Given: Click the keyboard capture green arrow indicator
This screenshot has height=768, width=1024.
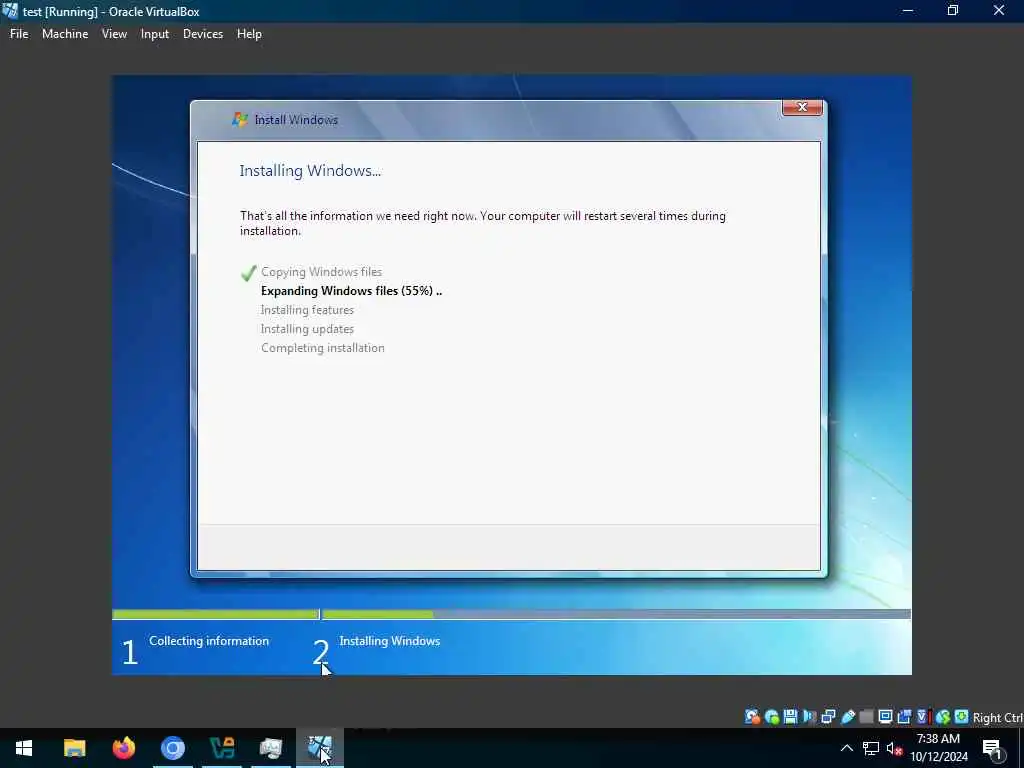Looking at the screenshot, I should tap(961, 717).
